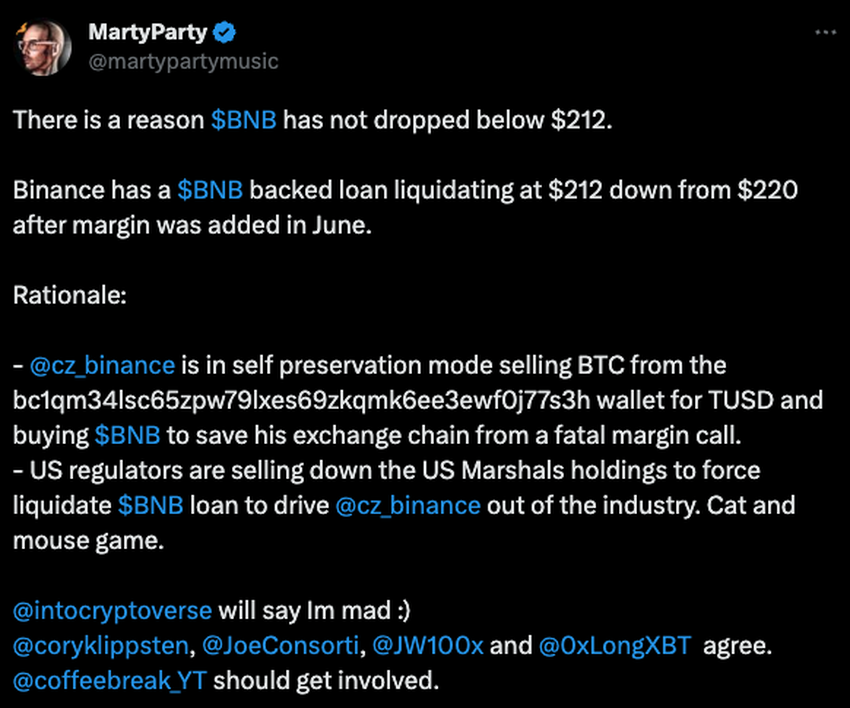Click the MartyParty display name
This screenshot has height=708, width=850.
tap(148, 31)
